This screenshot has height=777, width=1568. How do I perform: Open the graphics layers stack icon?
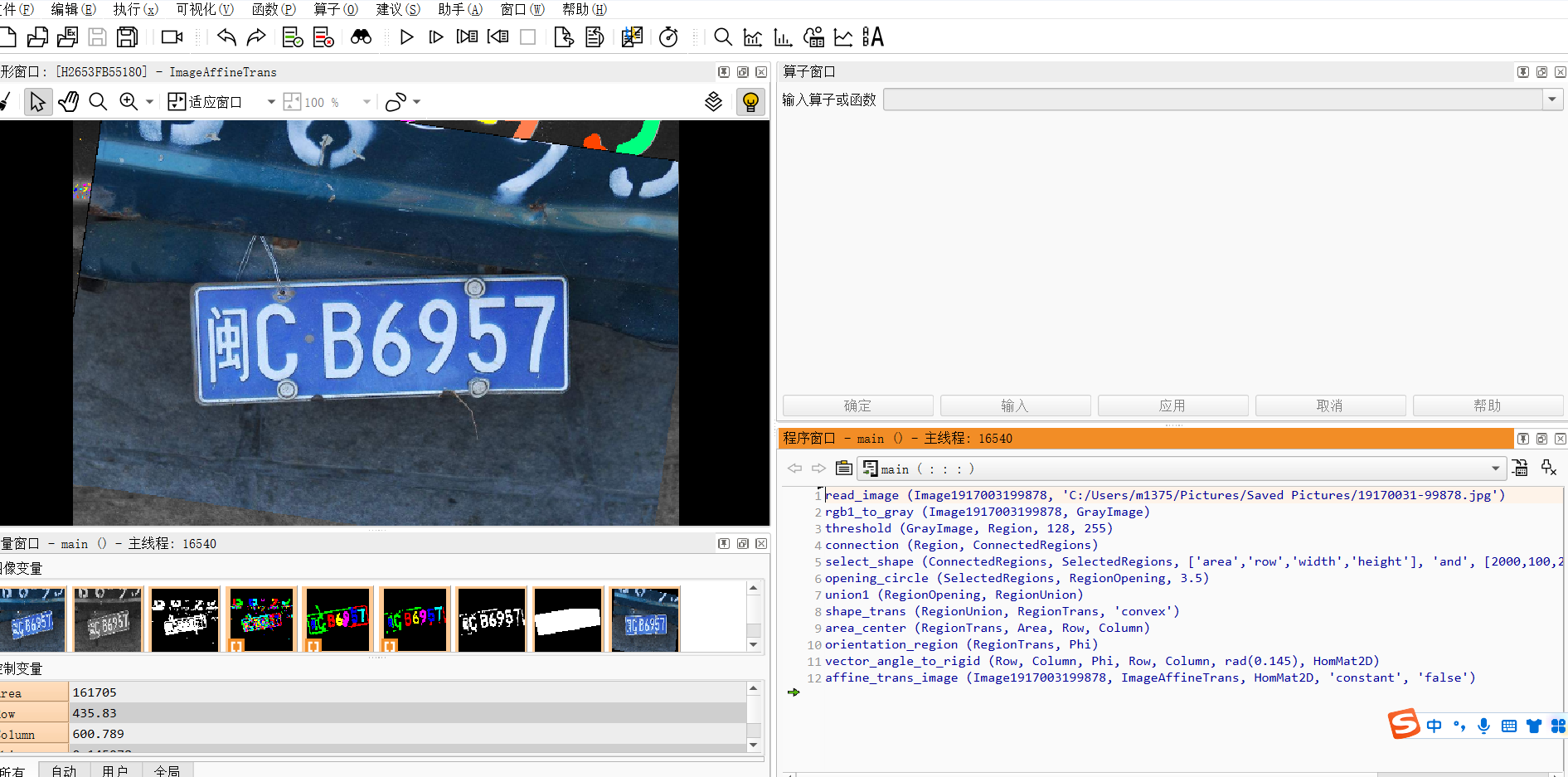tap(713, 102)
